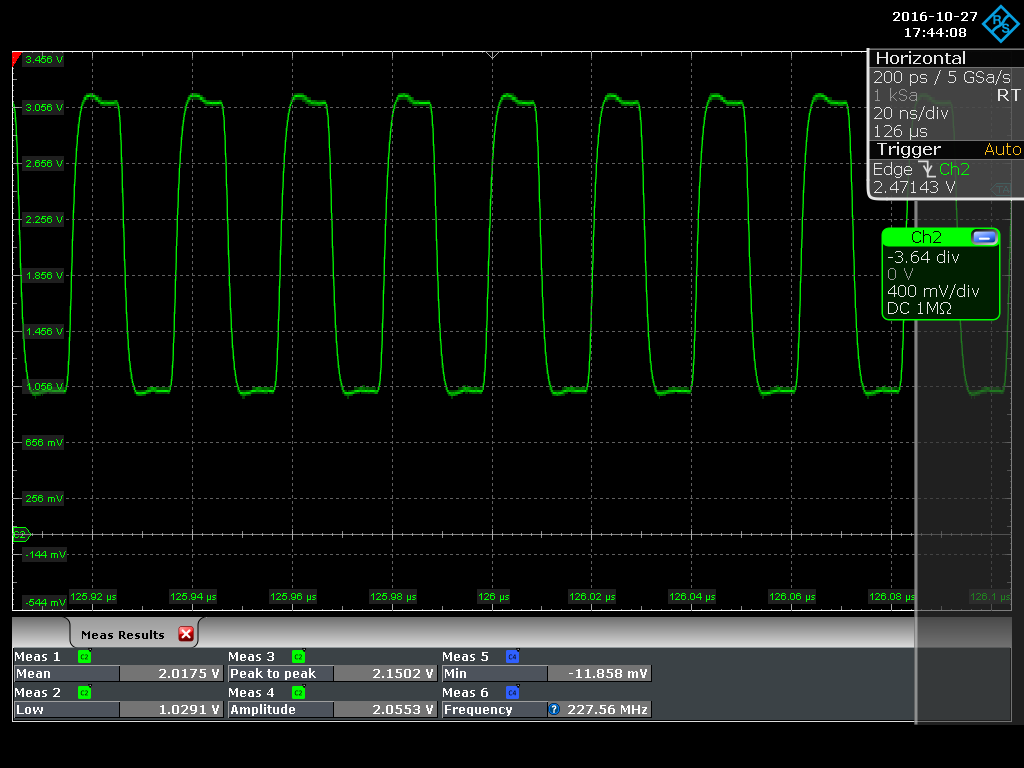
Task: Click the red trigger level marker top-left
Action: pos(17,59)
